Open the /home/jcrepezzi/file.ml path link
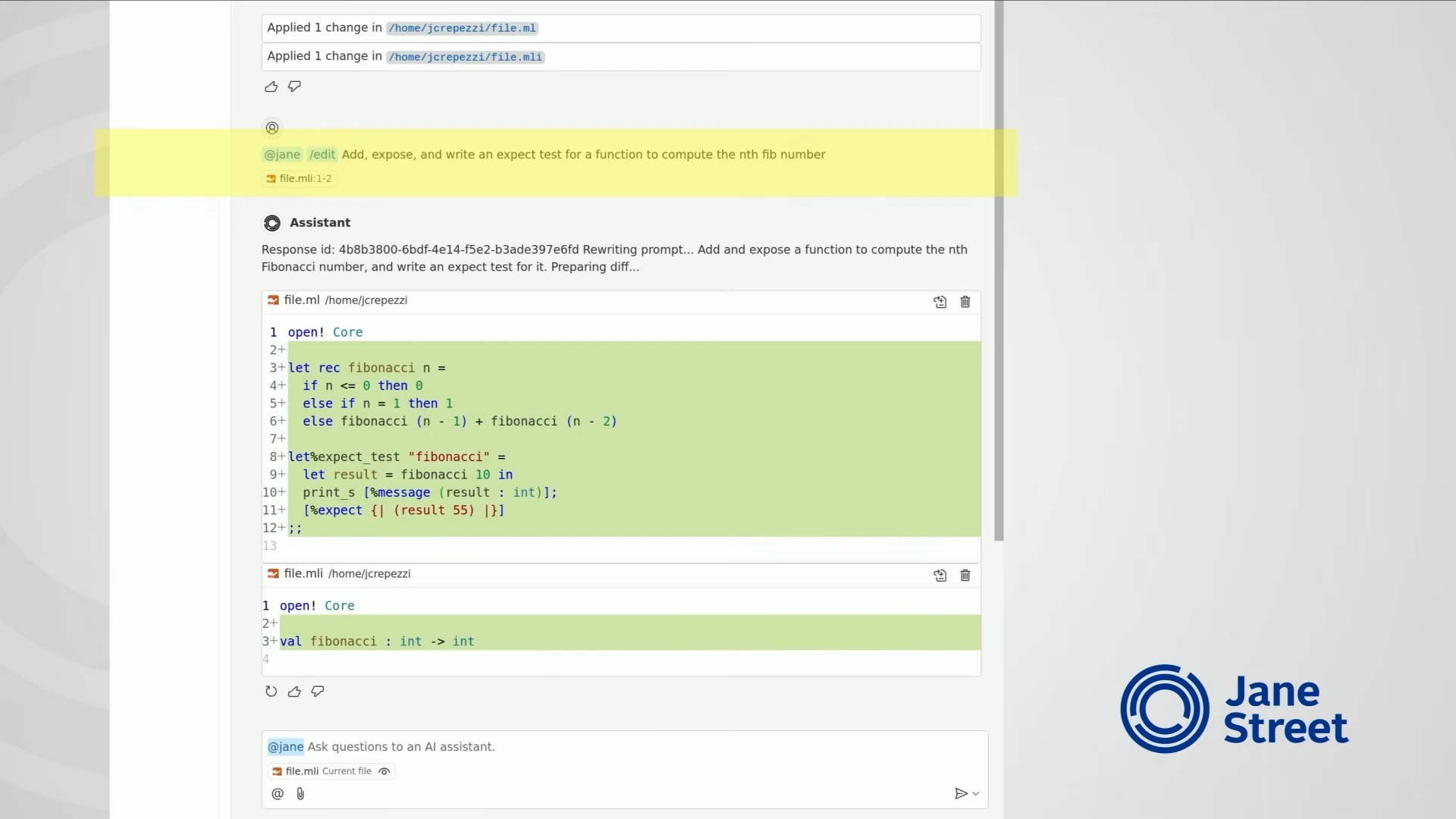This screenshot has height=819, width=1456. 462,28
